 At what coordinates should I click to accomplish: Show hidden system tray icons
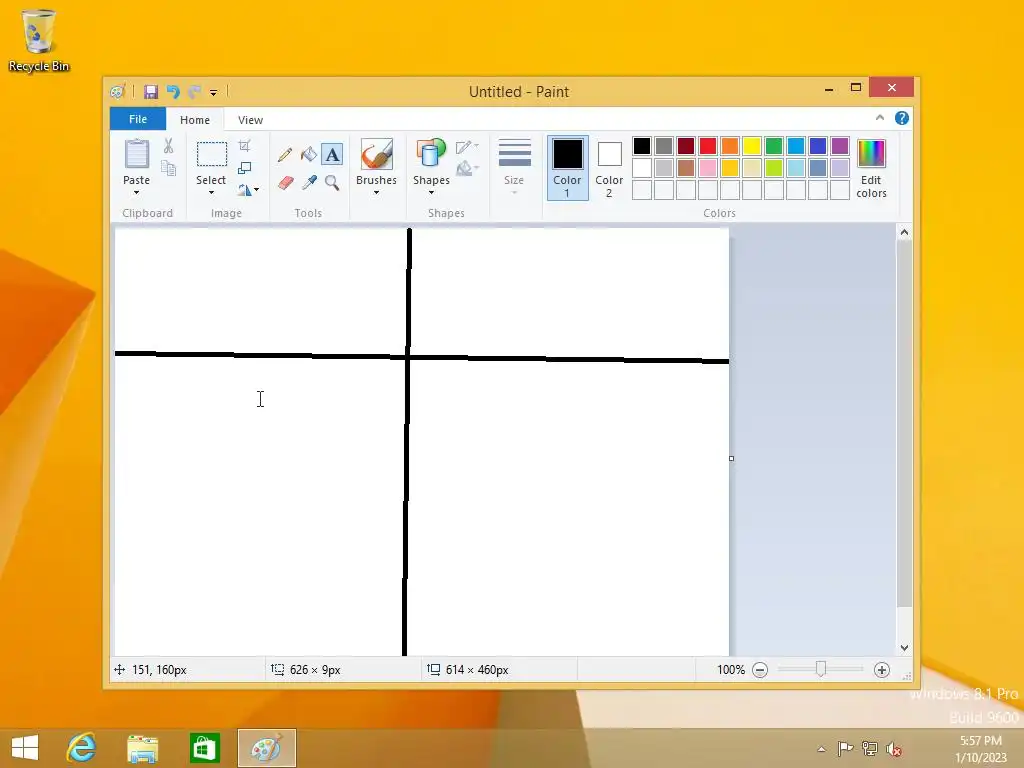click(x=822, y=749)
